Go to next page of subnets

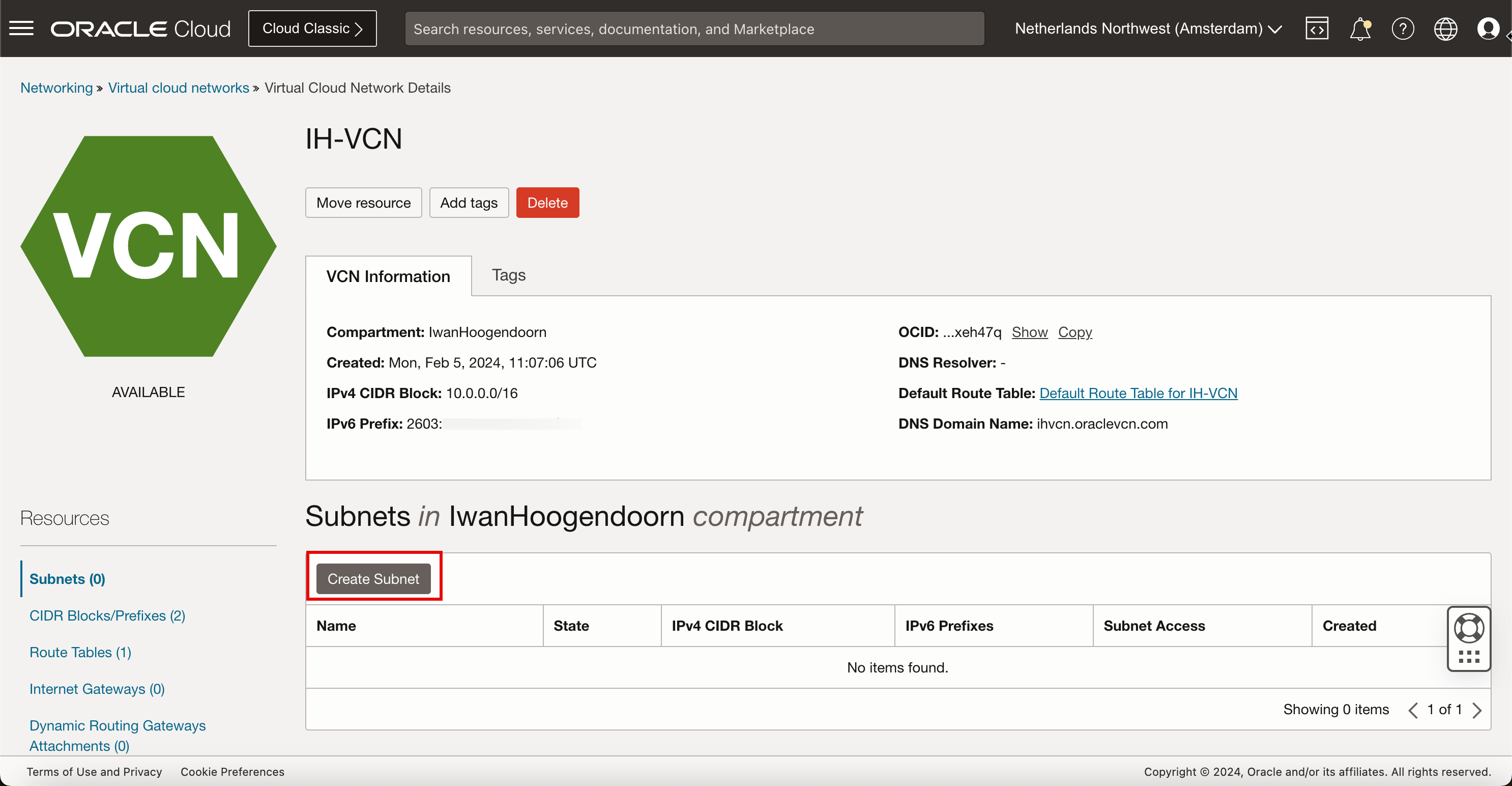[1477, 710]
